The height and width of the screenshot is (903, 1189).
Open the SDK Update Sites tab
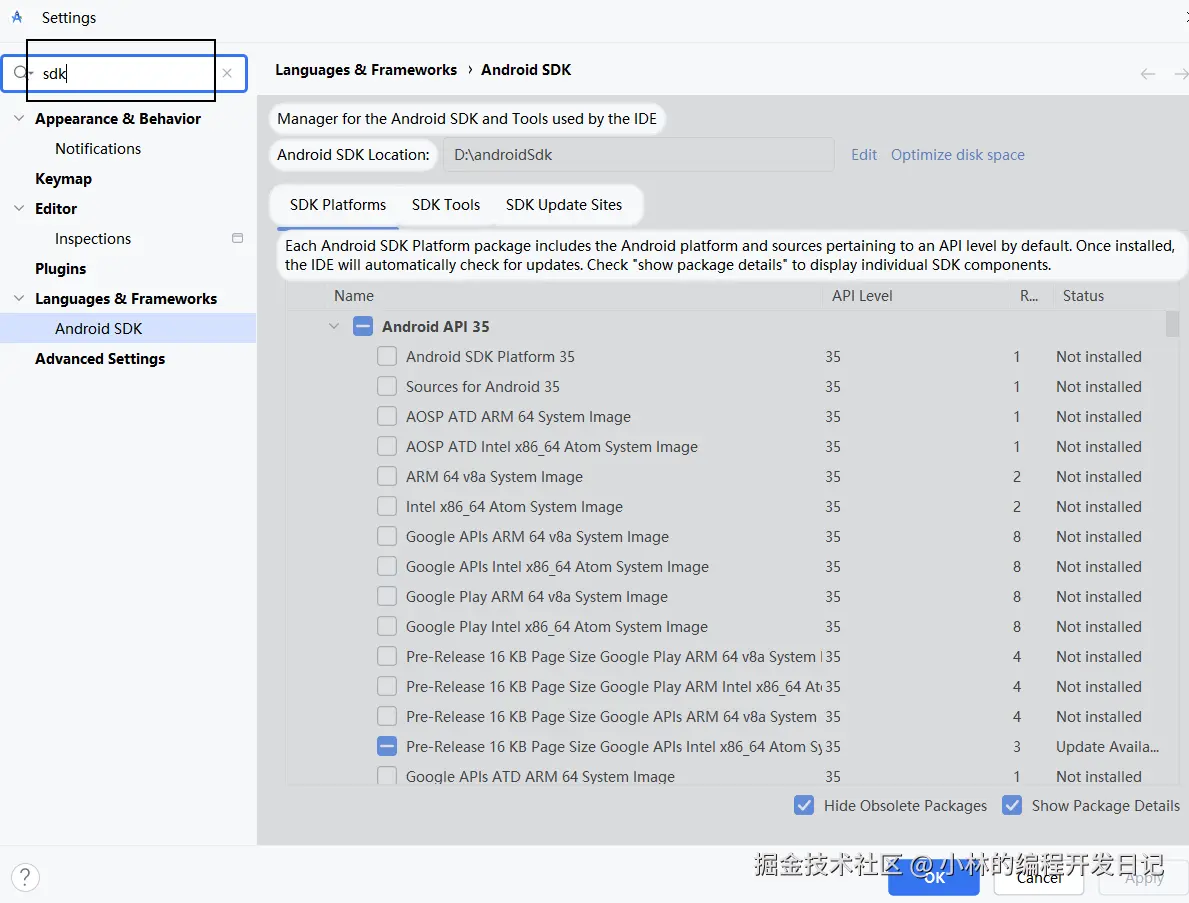click(x=563, y=205)
